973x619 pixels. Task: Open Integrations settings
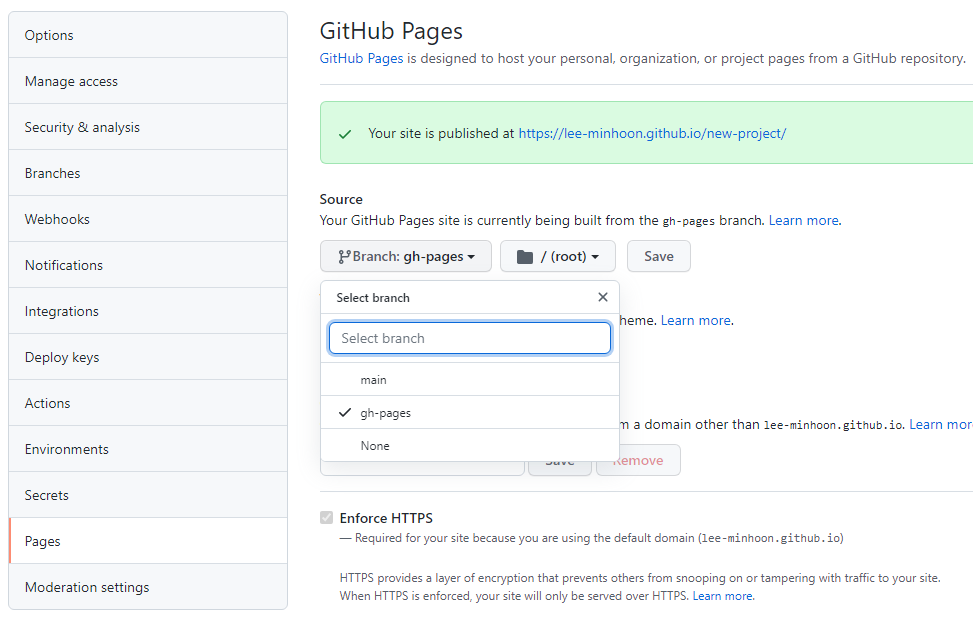pyautogui.click(x=148, y=311)
